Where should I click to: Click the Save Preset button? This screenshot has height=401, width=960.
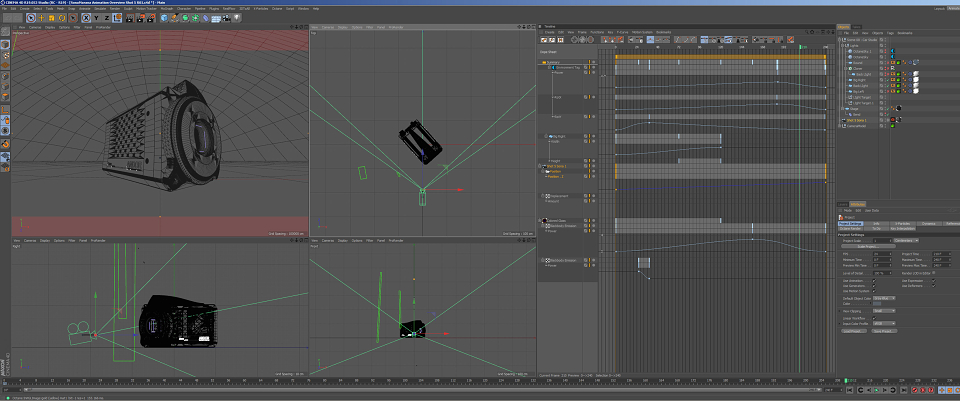click(x=884, y=331)
